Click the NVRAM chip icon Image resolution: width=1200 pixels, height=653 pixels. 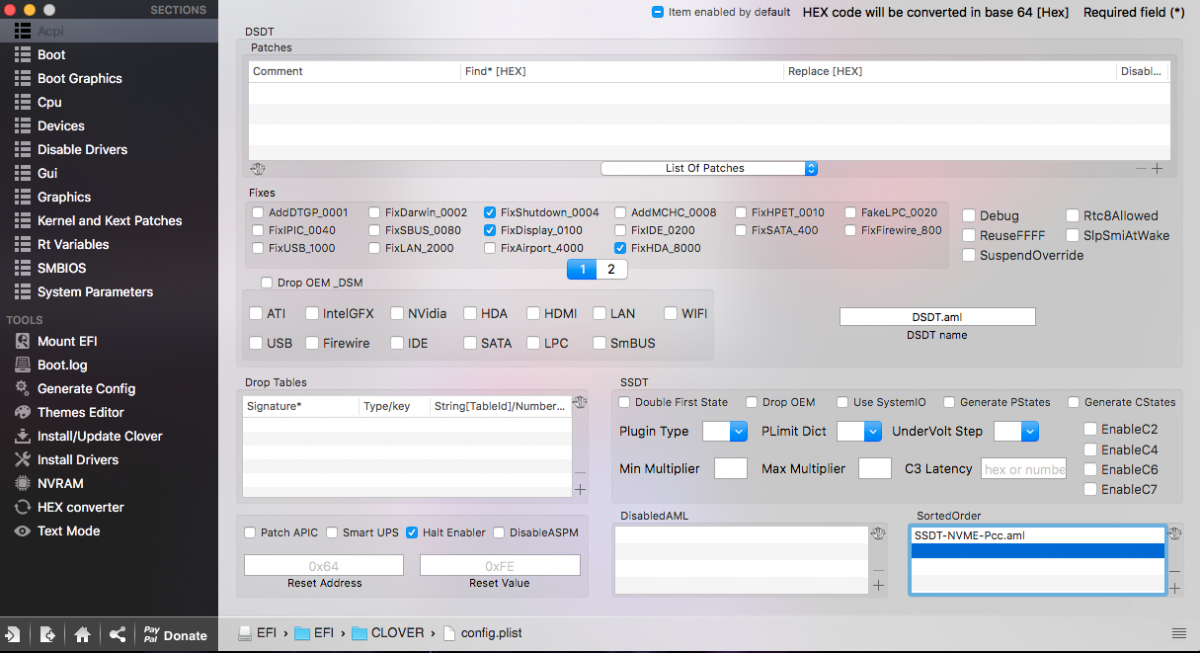click(21, 483)
